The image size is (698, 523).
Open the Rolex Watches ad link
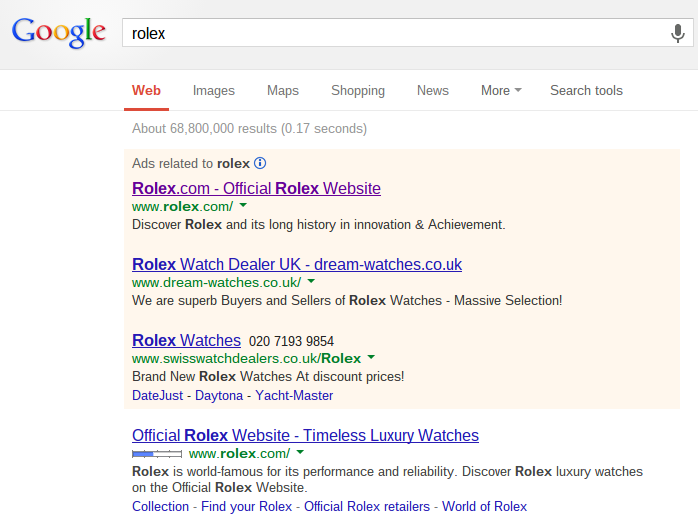pos(187,341)
